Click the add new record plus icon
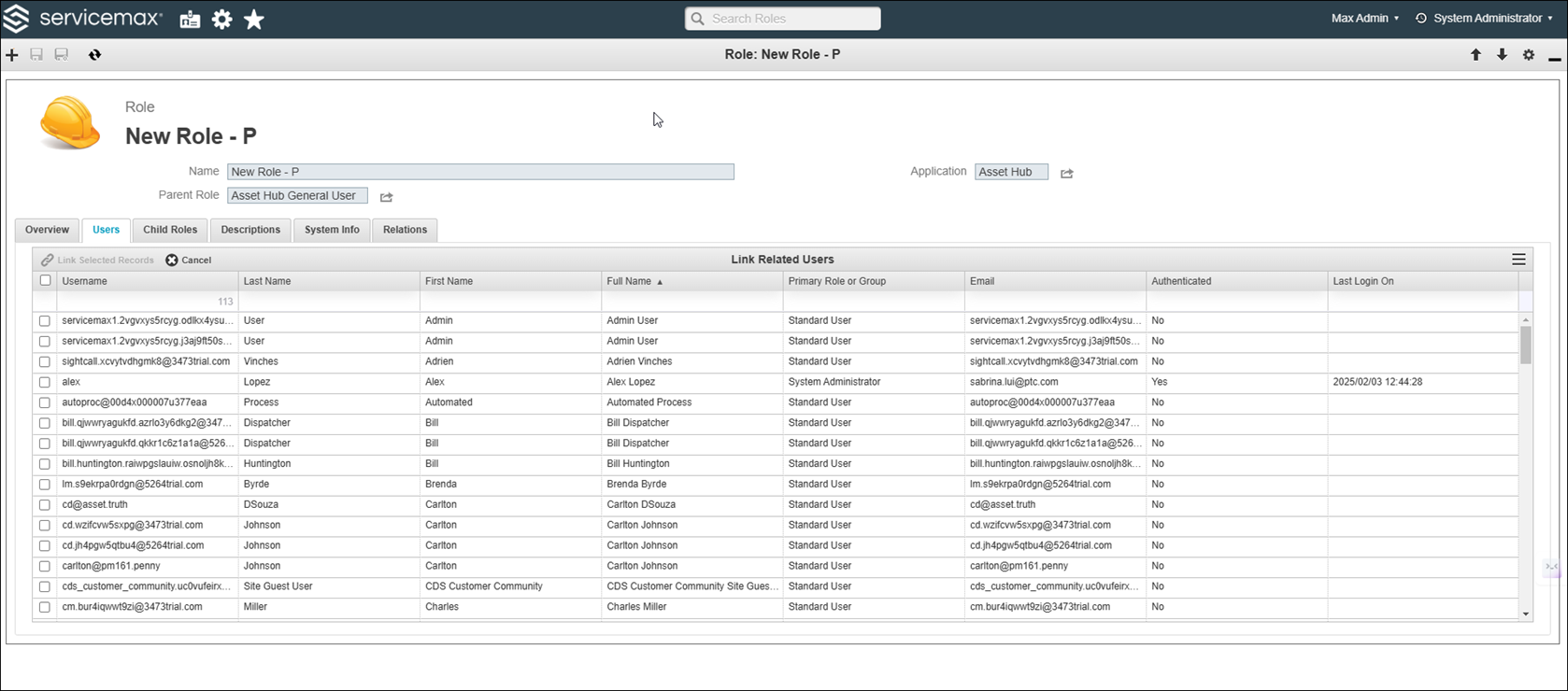The height and width of the screenshot is (691, 1568). pos(12,55)
